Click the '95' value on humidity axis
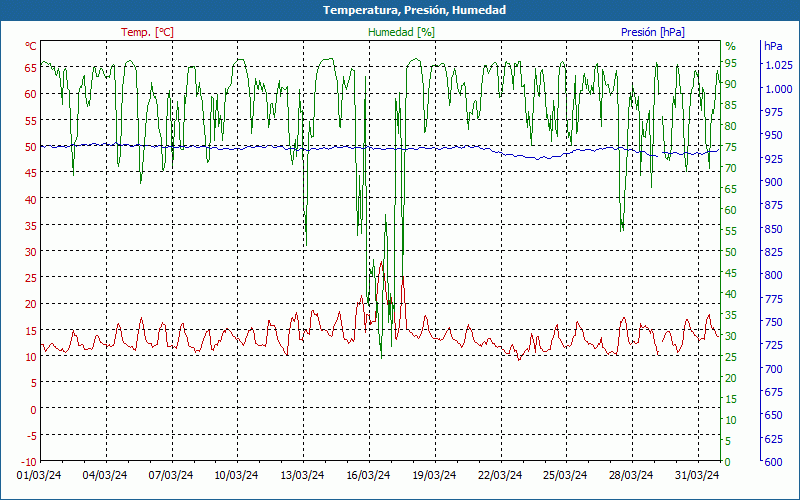 tap(731, 63)
